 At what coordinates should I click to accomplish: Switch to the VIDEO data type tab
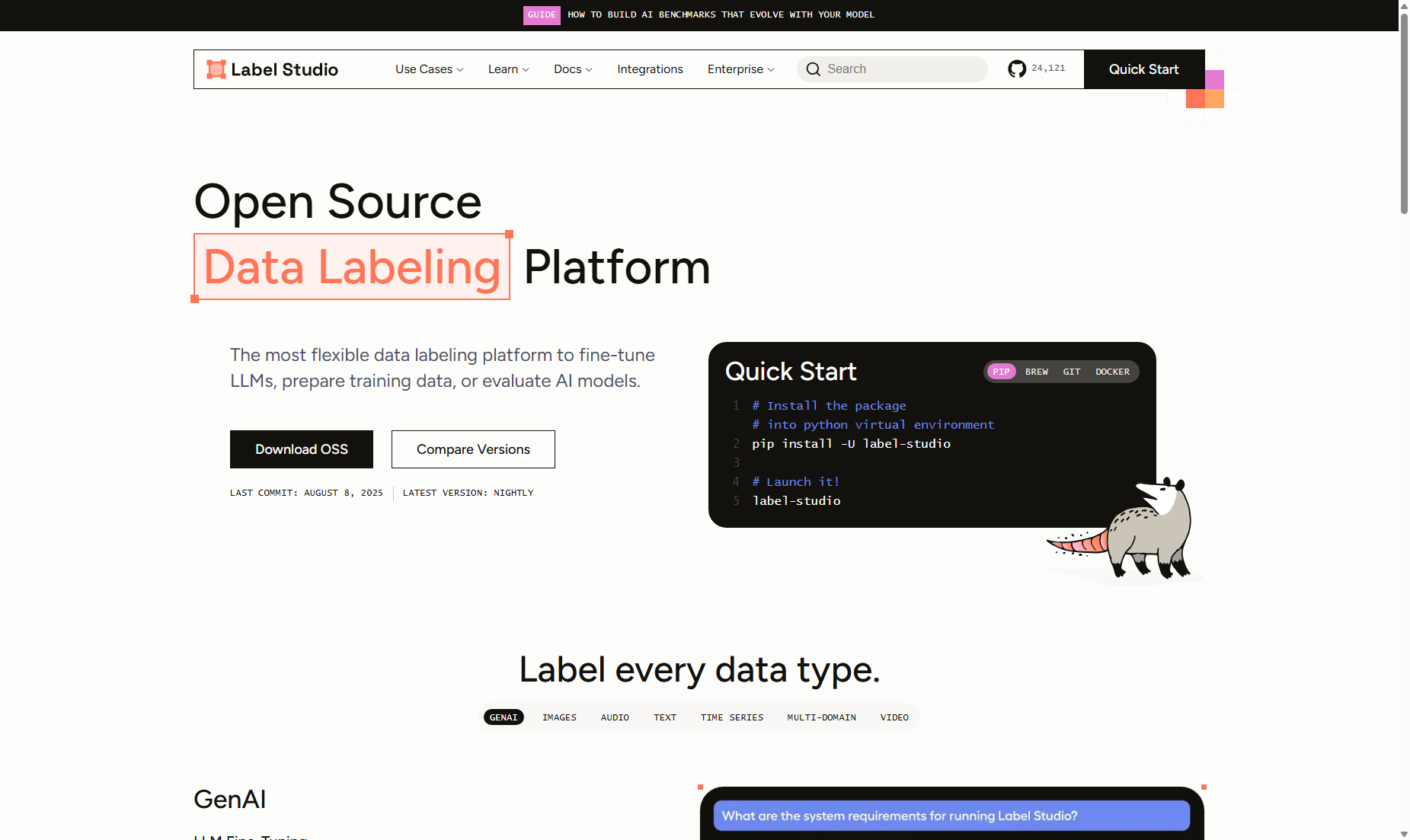point(894,717)
